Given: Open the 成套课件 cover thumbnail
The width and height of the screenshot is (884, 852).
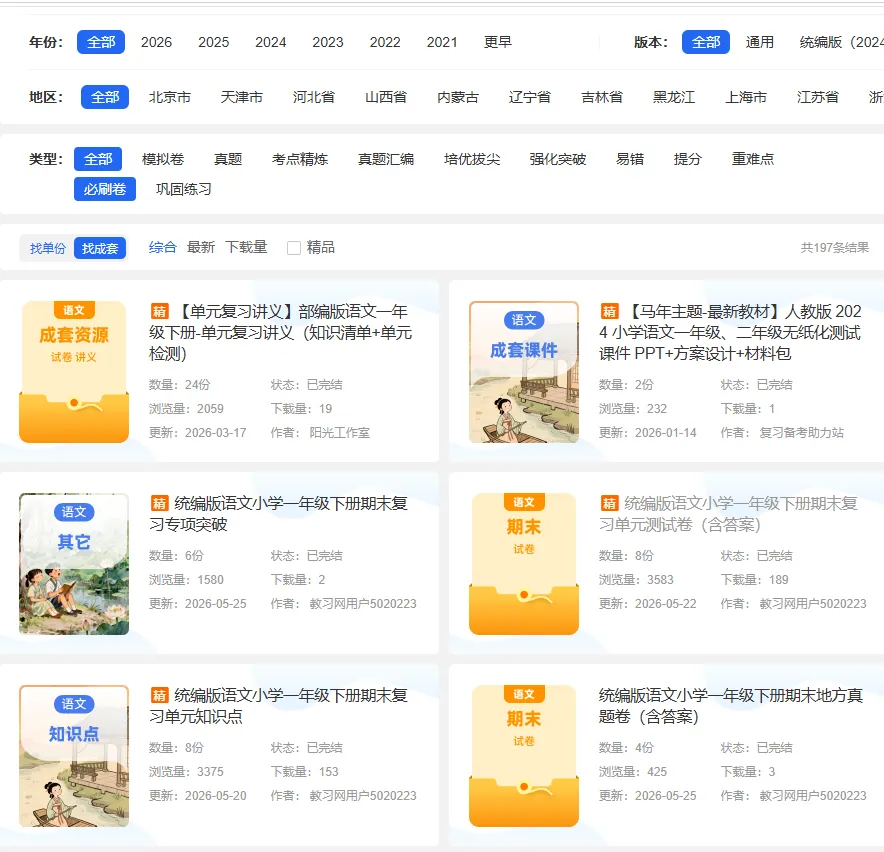Looking at the screenshot, I should coord(524,372).
